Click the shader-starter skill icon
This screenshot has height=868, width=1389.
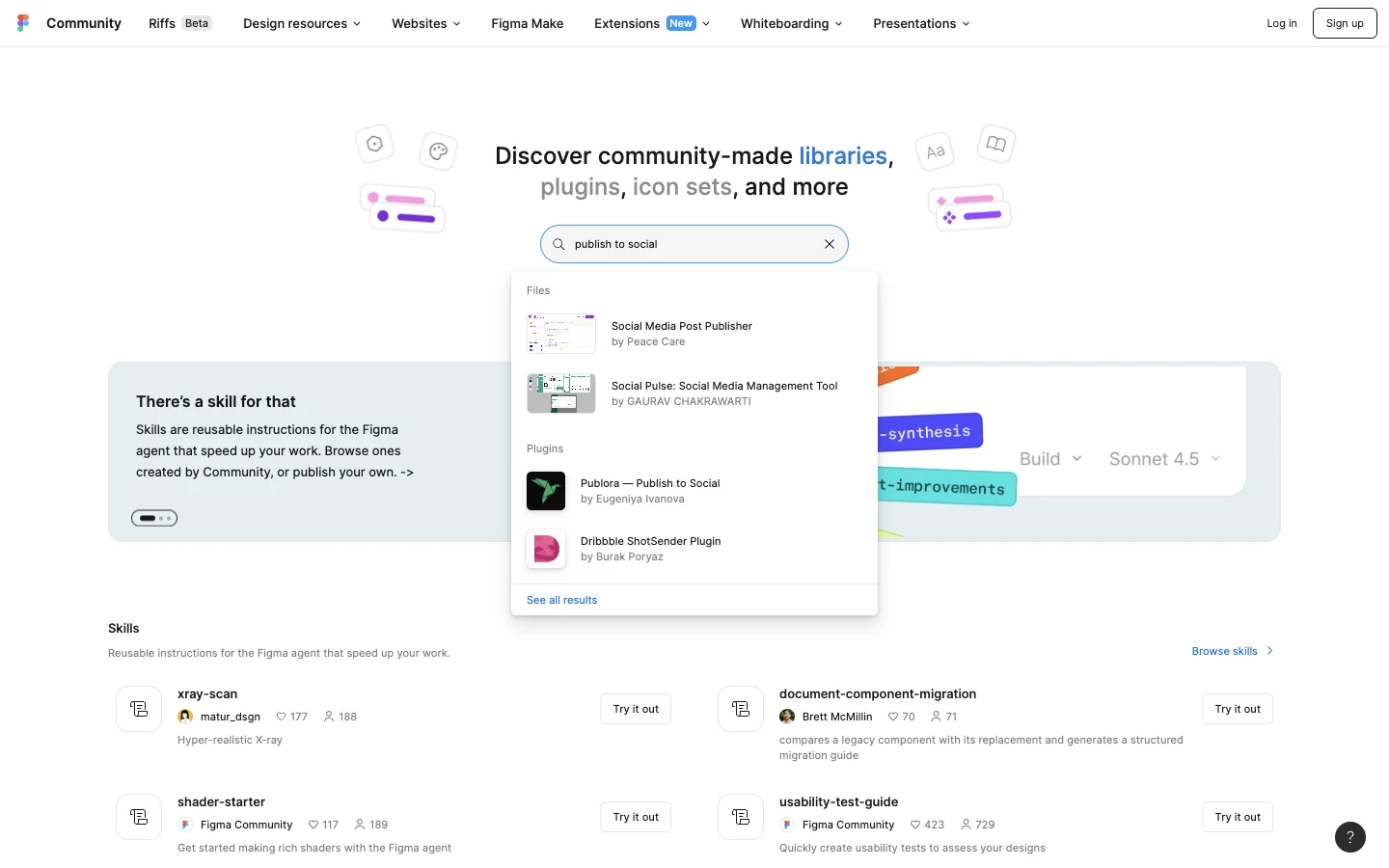[139, 817]
